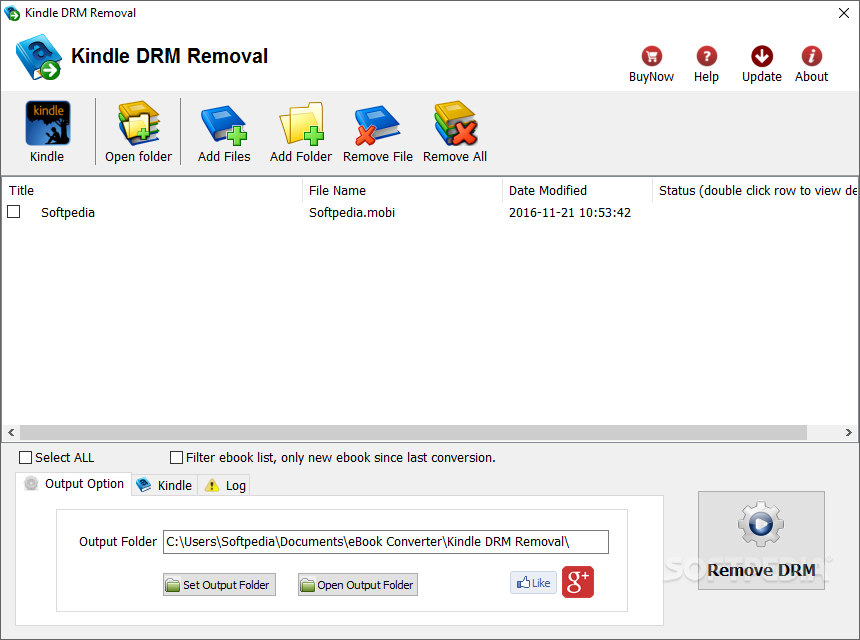
Task: Click Set Output Folder button
Action: 219,585
